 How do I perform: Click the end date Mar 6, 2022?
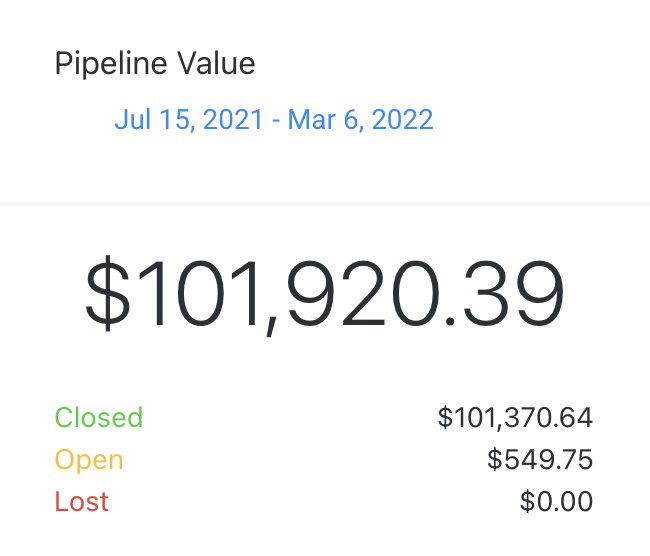(x=361, y=120)
